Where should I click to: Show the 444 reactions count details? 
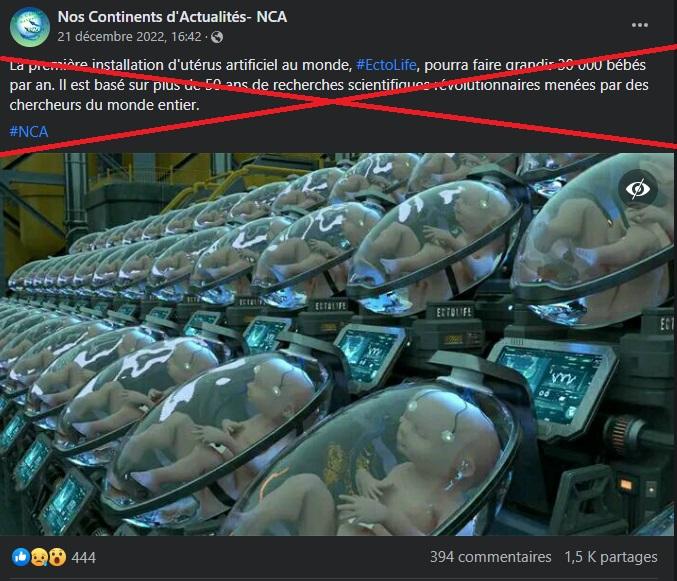[x=83, y=557]
